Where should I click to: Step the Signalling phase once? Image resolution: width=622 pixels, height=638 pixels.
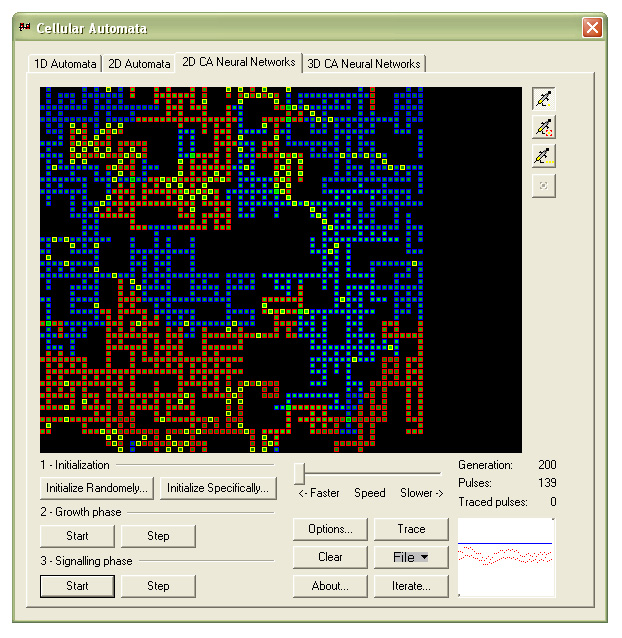(158, 586)
